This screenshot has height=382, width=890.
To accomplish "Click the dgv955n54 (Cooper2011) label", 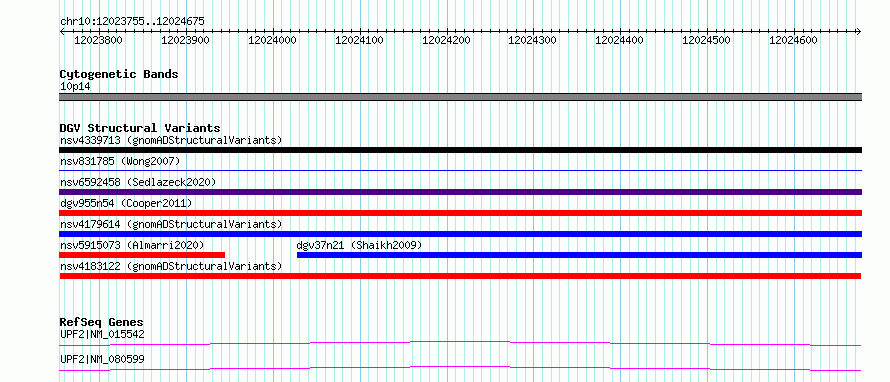I will coord(126,203).
